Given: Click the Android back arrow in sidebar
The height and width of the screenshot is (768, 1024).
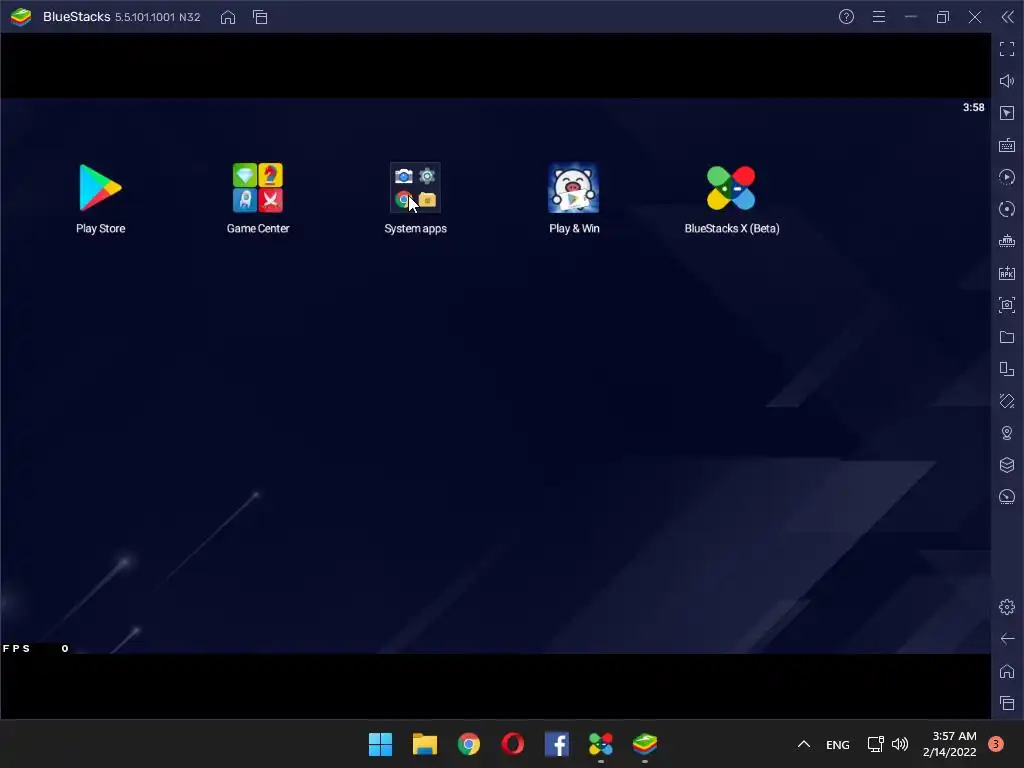Looking at the screenshot, I should (x=1007, y=639).
